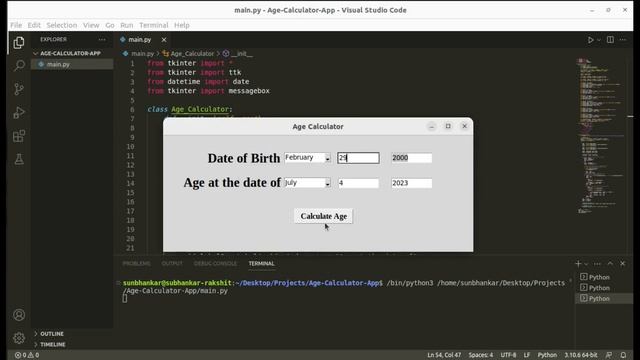This screenshot has height=360, width=640.
Task: Select the first Python terminal in list
Action: pyautogui.click(x=604, y=277)
